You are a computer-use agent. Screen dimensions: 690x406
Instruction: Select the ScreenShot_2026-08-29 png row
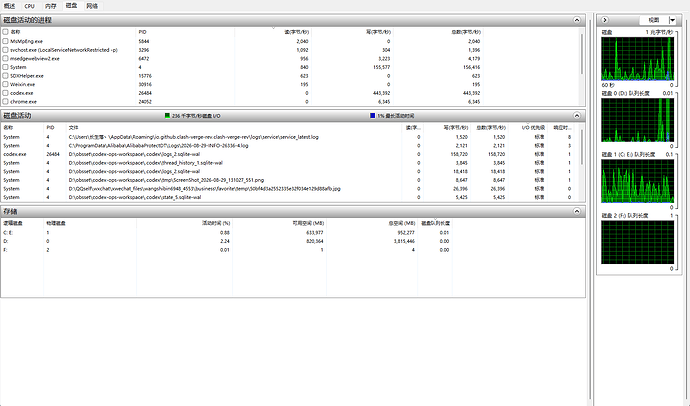(290, 180)
